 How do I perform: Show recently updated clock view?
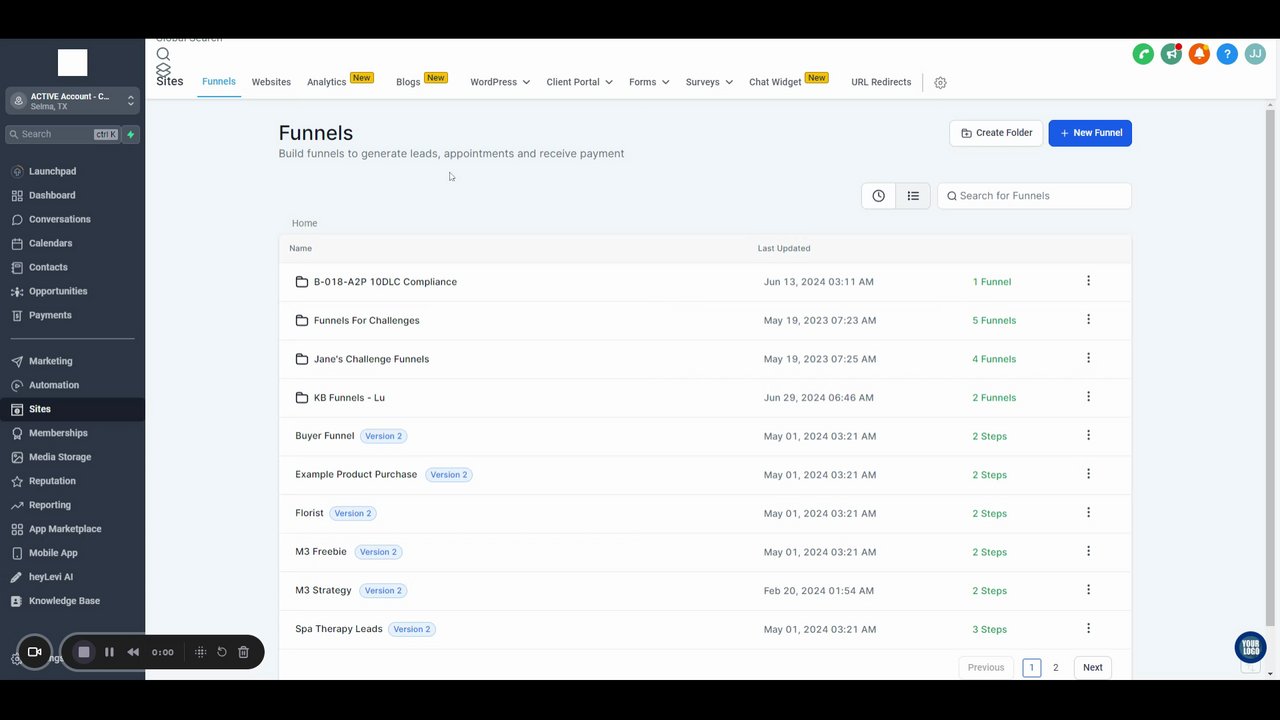[878, 196]
